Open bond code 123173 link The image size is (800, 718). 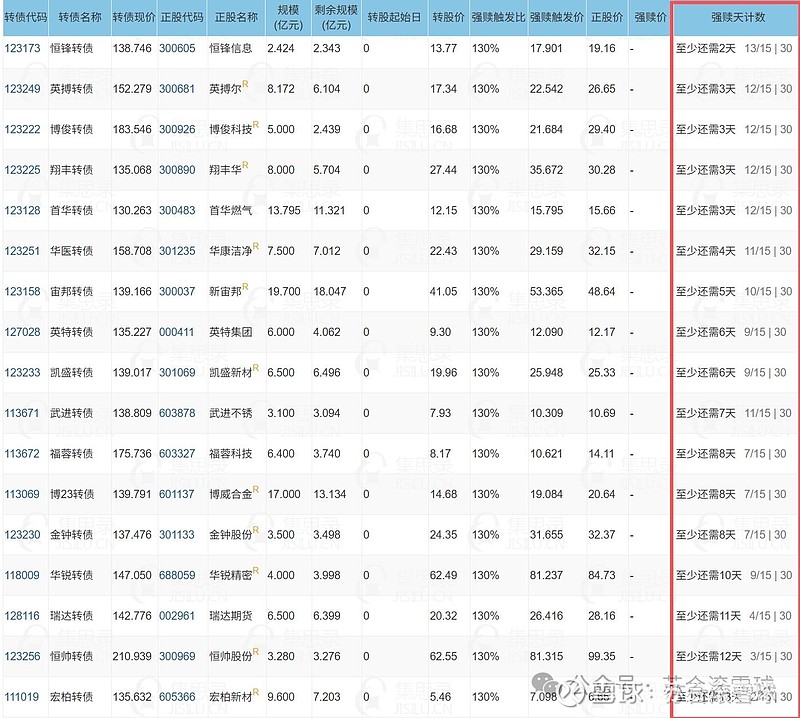[22, 48]
